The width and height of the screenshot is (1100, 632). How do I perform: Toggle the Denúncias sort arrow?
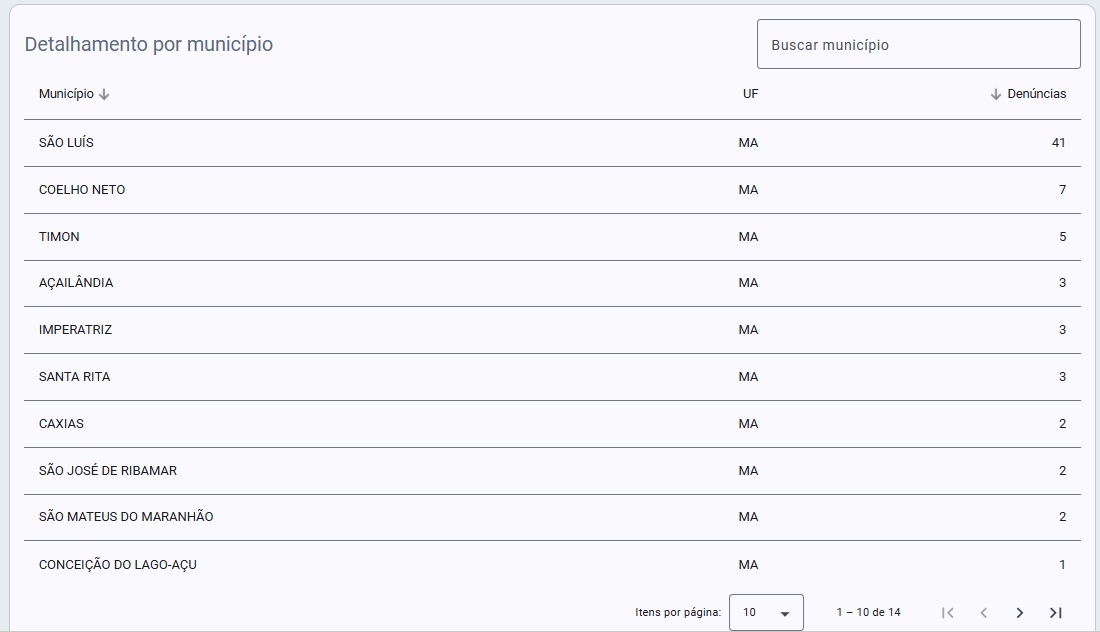995,94
